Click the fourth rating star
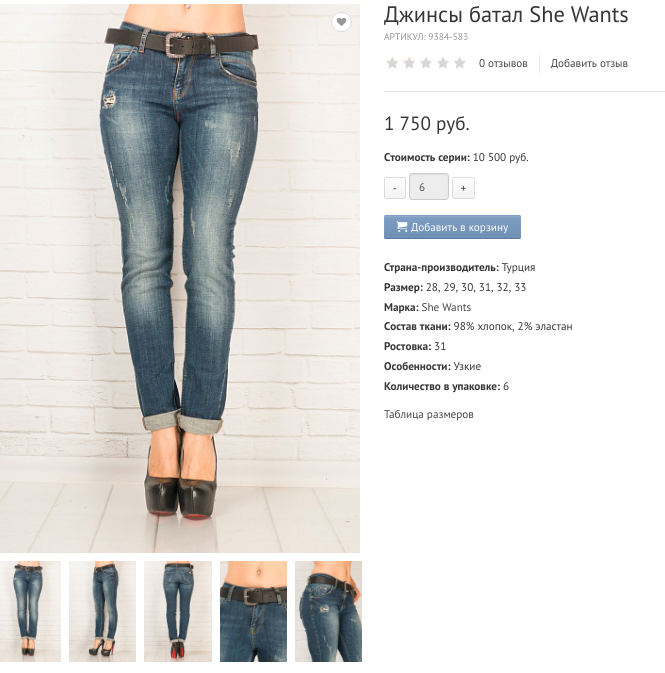The width and height of the screenshot is (665, 673). 443,63
